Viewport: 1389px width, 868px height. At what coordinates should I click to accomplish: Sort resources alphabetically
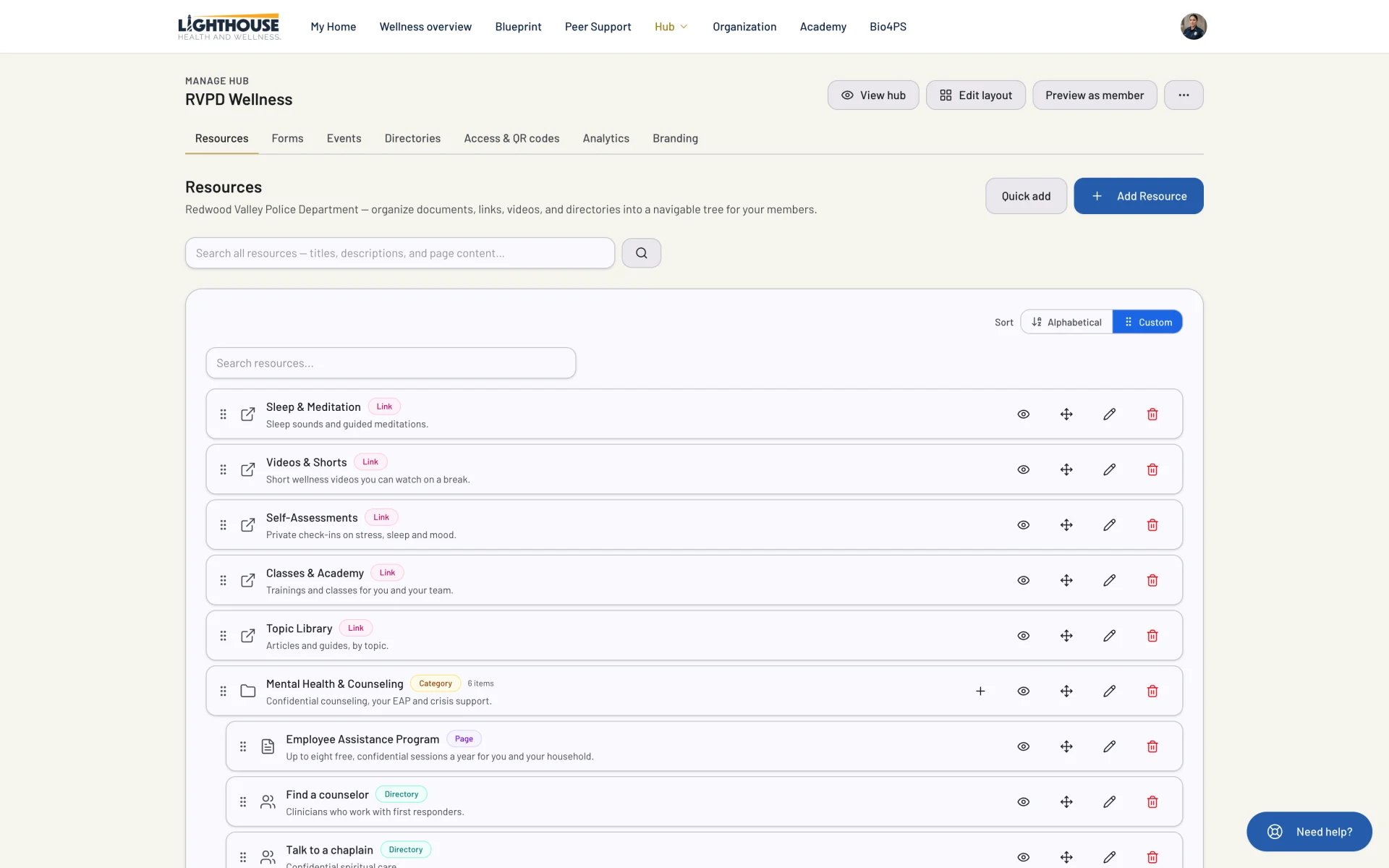1066,322
